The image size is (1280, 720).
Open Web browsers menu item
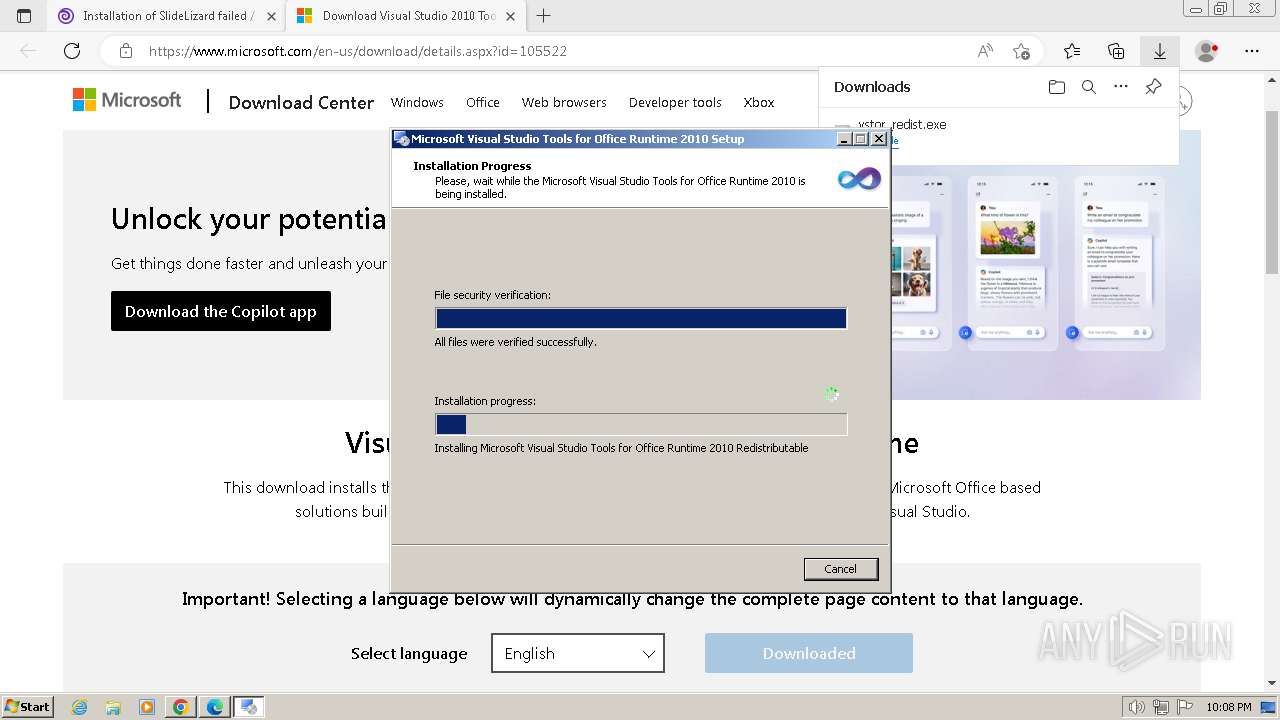(x=564, y=102)
